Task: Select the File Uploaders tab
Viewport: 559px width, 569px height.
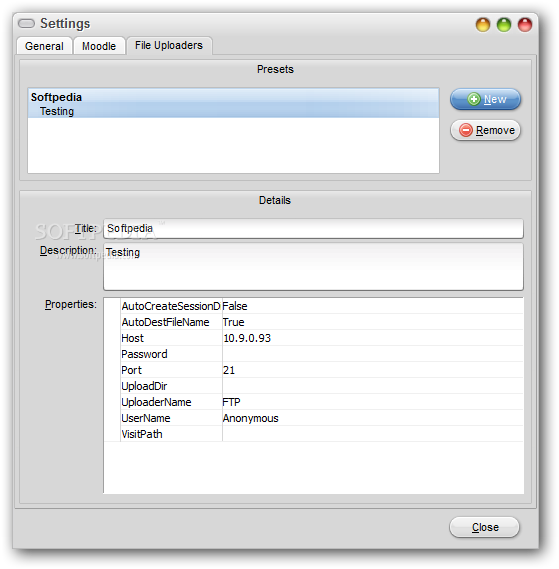Action: click(x=169, y=45)
